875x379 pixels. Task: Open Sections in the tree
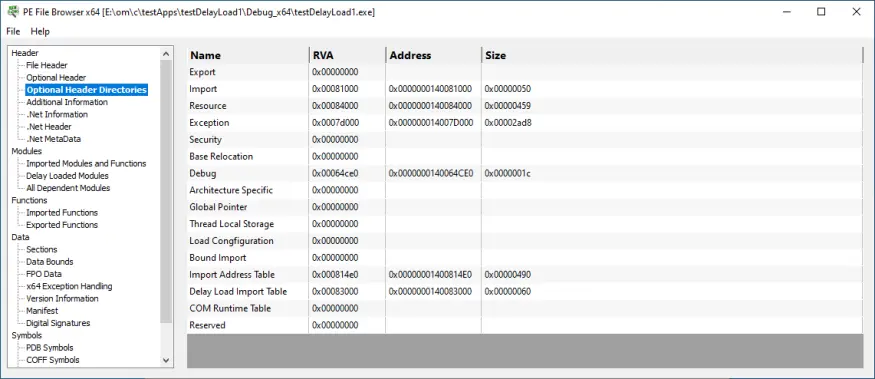tap(42, 250)
